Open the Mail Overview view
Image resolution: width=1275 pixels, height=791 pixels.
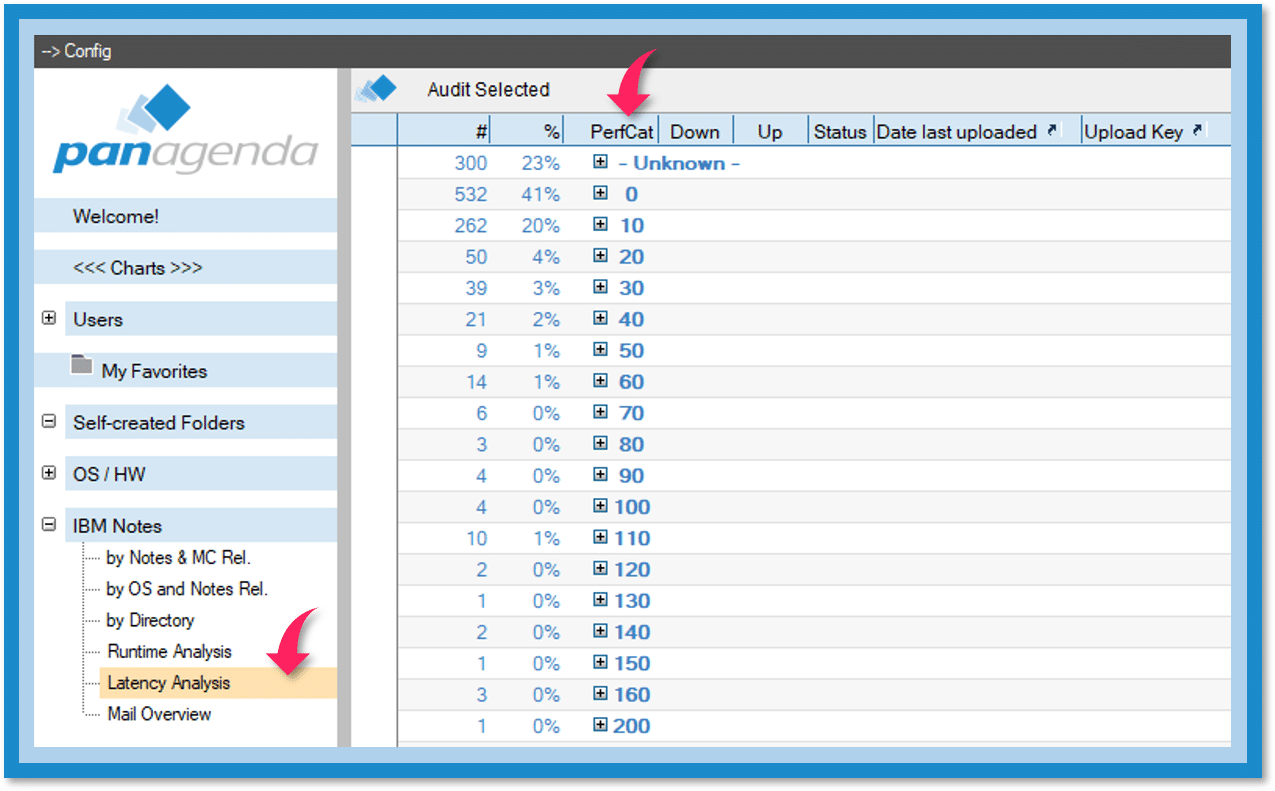(159, 714)
